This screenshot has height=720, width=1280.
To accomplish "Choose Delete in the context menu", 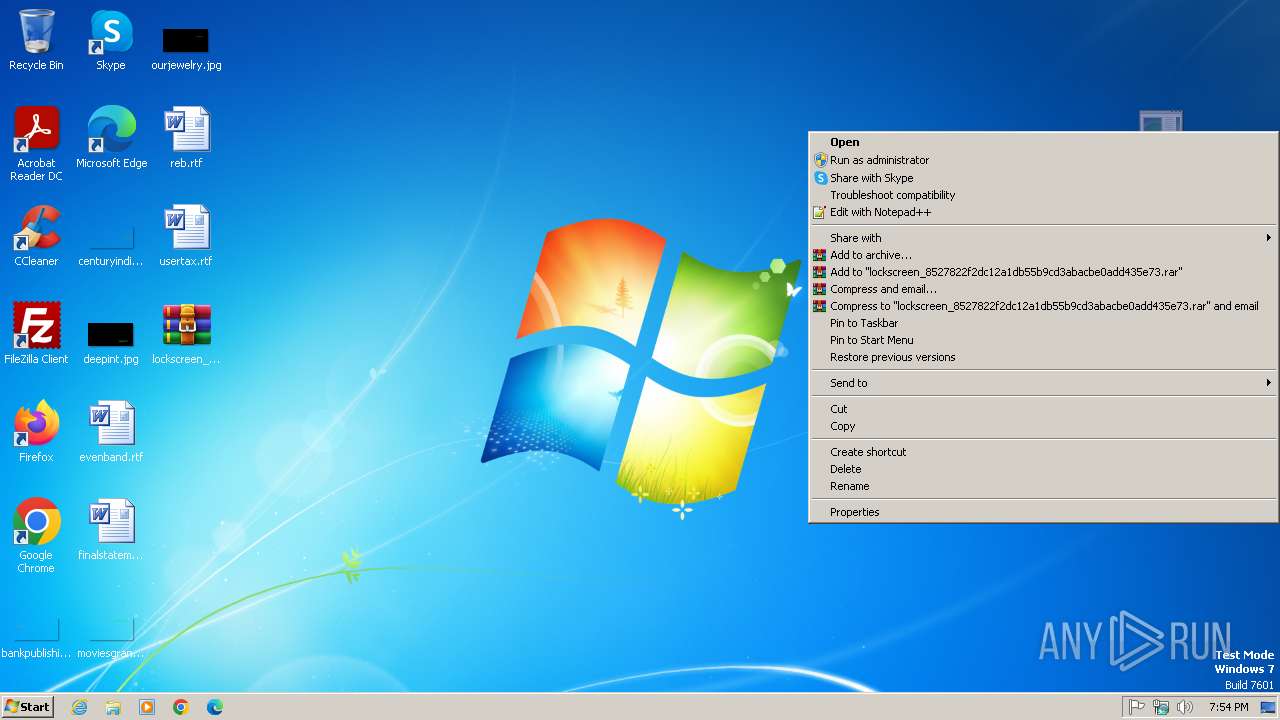I will [1043, 469].
